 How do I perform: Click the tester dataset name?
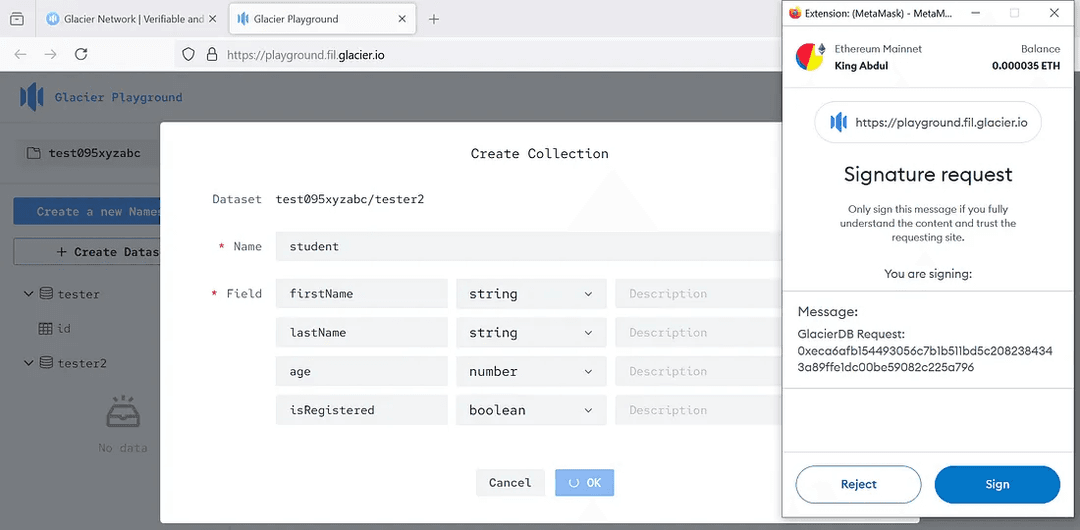click(79, 294)
